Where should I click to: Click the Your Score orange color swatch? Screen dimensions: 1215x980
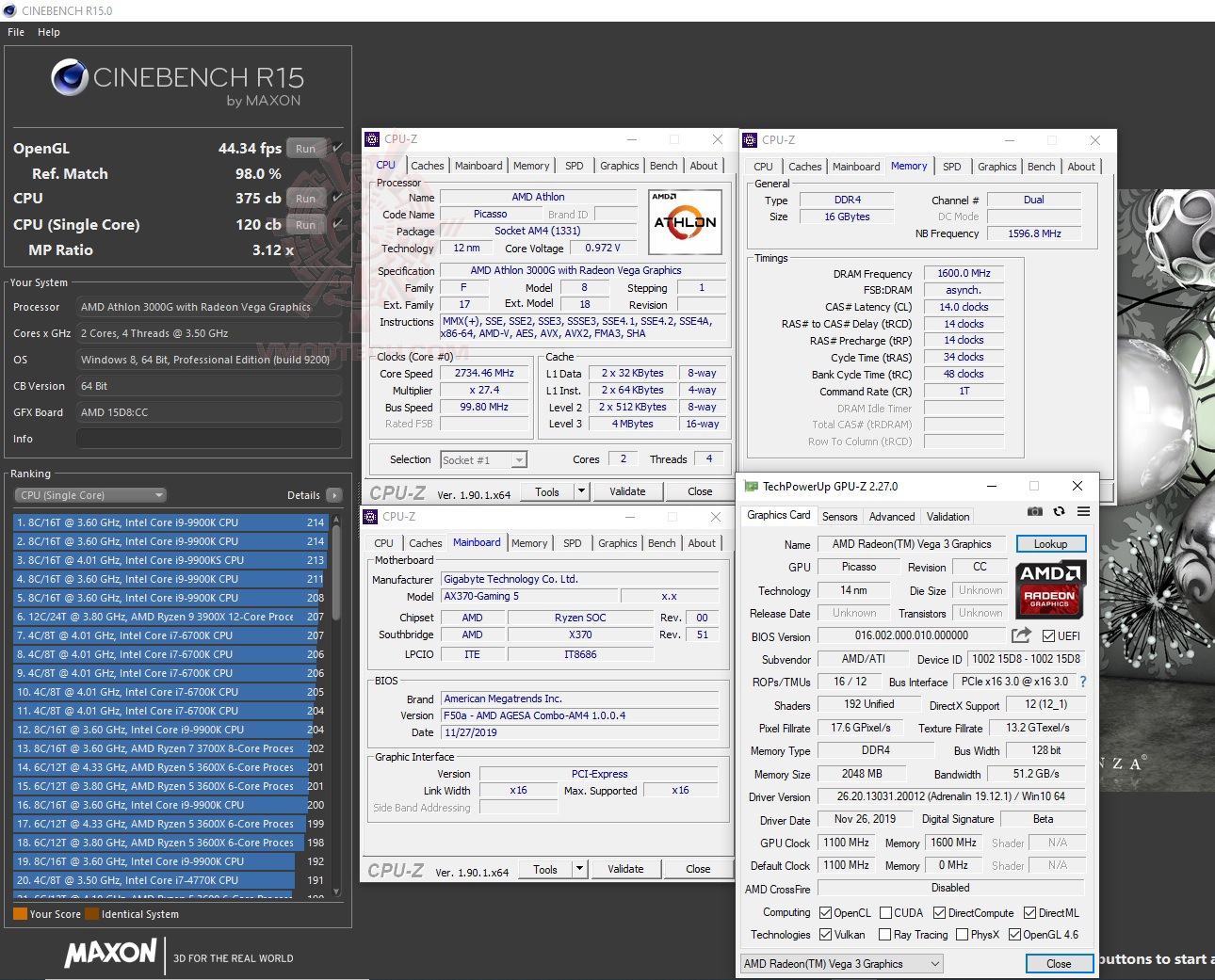point(20,914)
